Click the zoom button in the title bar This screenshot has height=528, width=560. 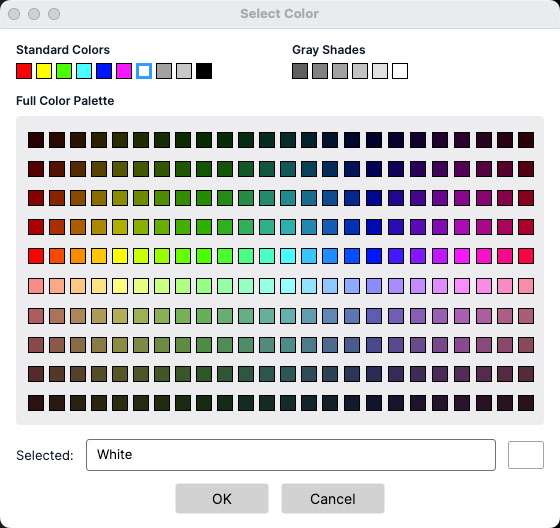click(x=54, y=14)
